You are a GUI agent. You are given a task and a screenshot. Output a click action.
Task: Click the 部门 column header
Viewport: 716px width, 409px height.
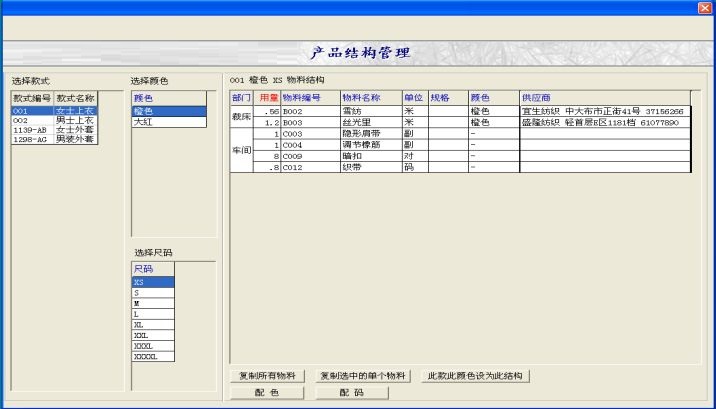tap(242, 98)
